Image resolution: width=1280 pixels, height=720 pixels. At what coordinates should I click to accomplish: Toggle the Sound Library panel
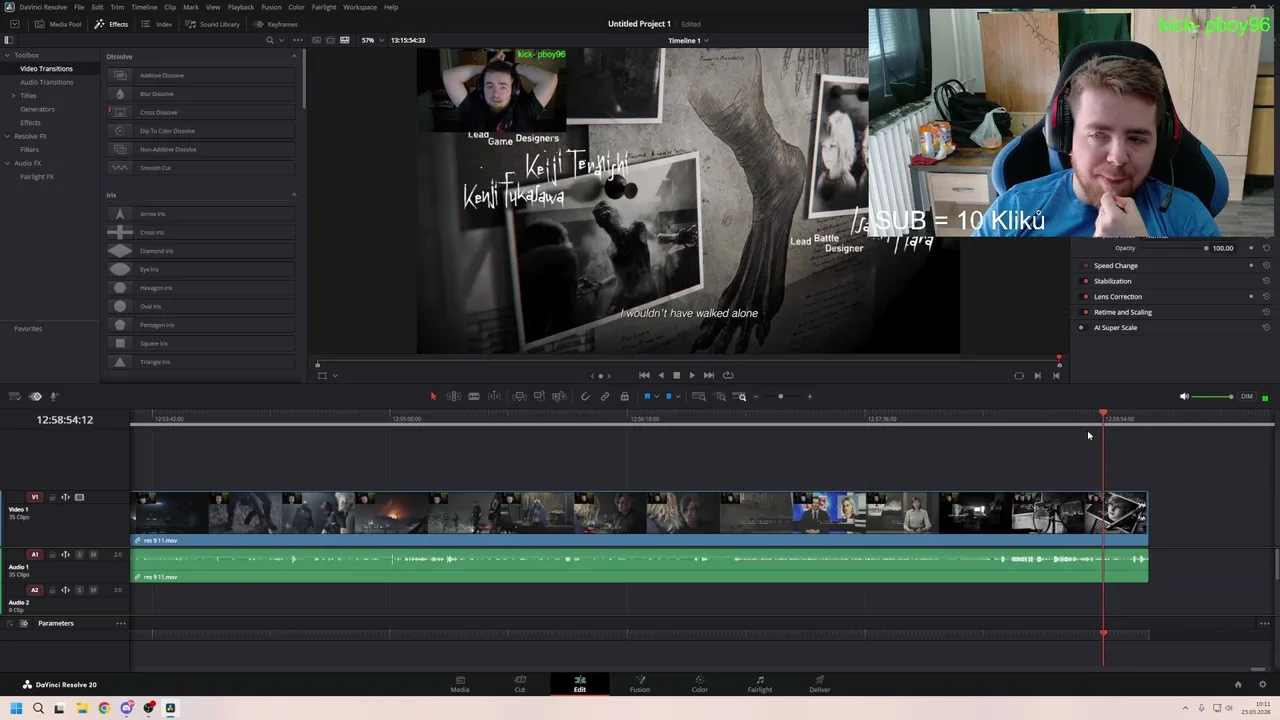pyautogui.click(x=212, y=24)
